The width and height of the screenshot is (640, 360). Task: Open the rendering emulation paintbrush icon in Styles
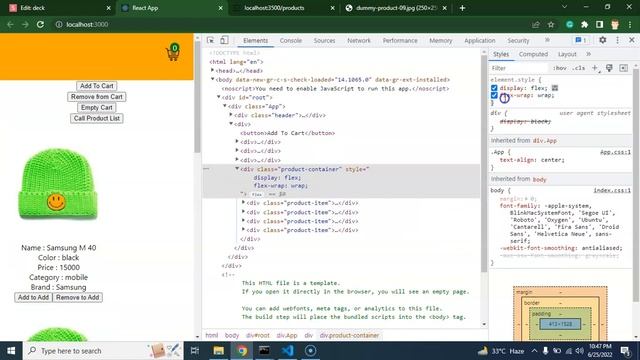[x=609, y=68]
